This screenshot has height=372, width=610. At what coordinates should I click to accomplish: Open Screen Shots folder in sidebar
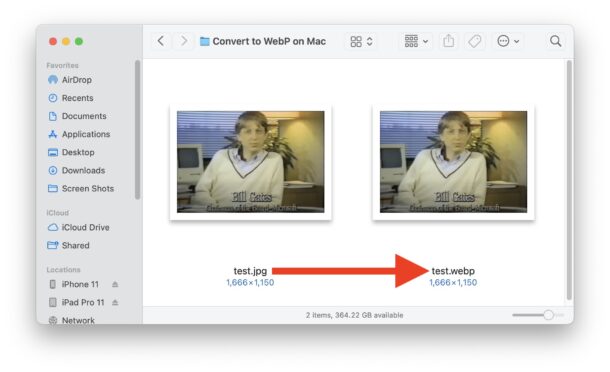click(x=88, y=188)
